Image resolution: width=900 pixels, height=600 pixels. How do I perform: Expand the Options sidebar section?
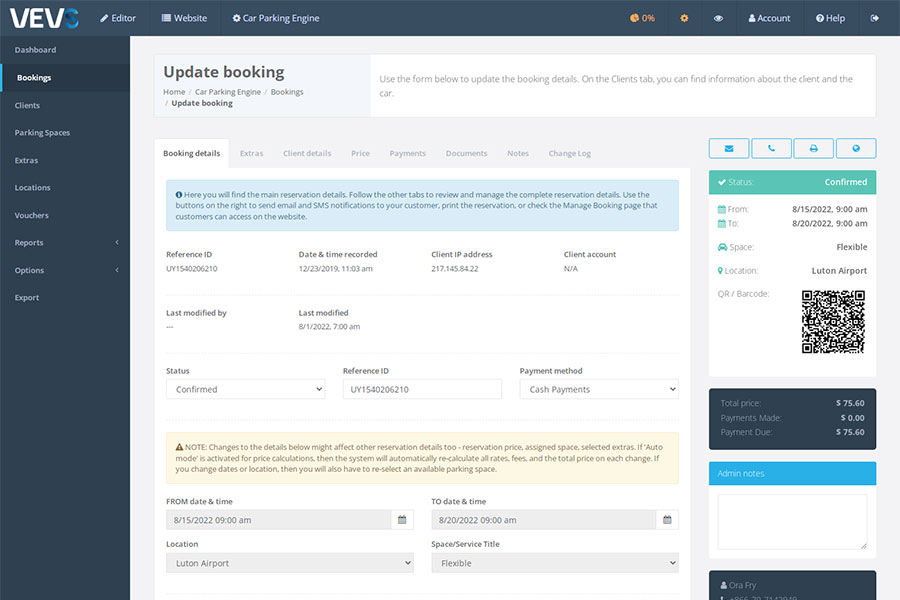coord(65,270)
